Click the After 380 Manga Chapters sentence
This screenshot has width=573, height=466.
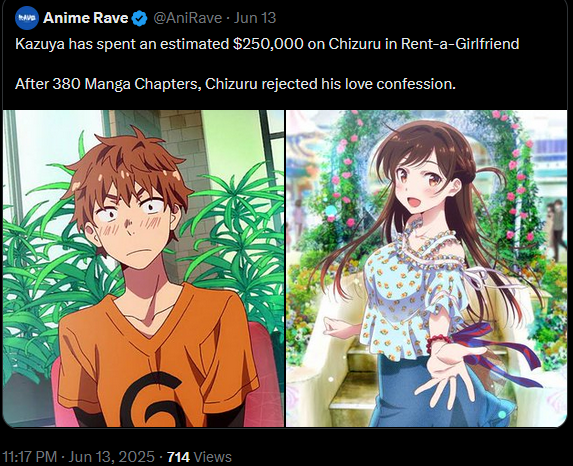(235, 84)
